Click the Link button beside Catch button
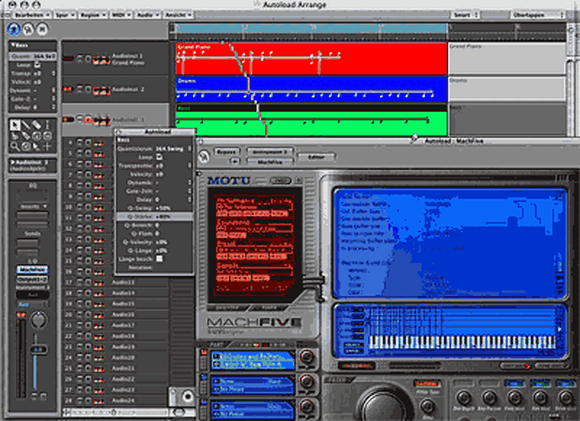 (x=28, y=29)
